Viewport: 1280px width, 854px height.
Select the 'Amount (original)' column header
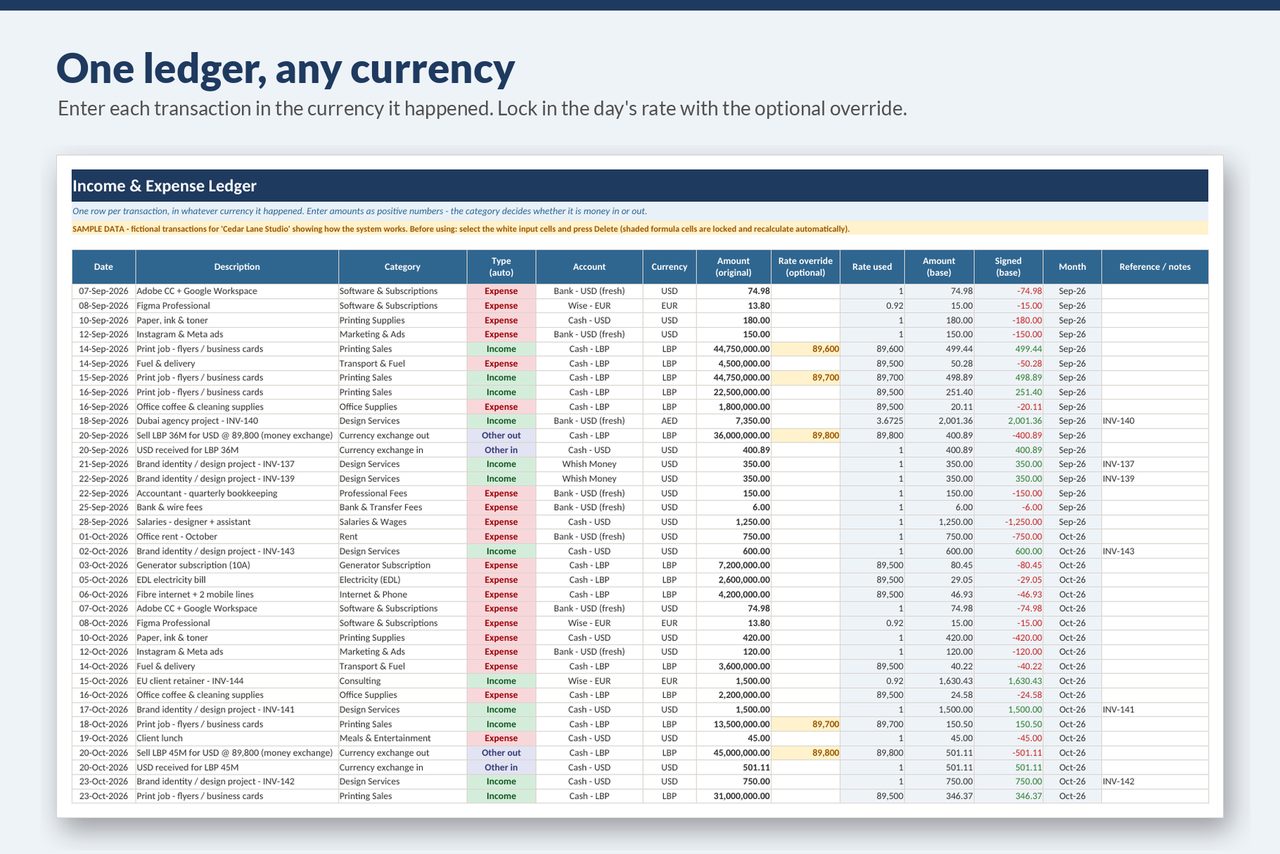(x=733, y=267)
